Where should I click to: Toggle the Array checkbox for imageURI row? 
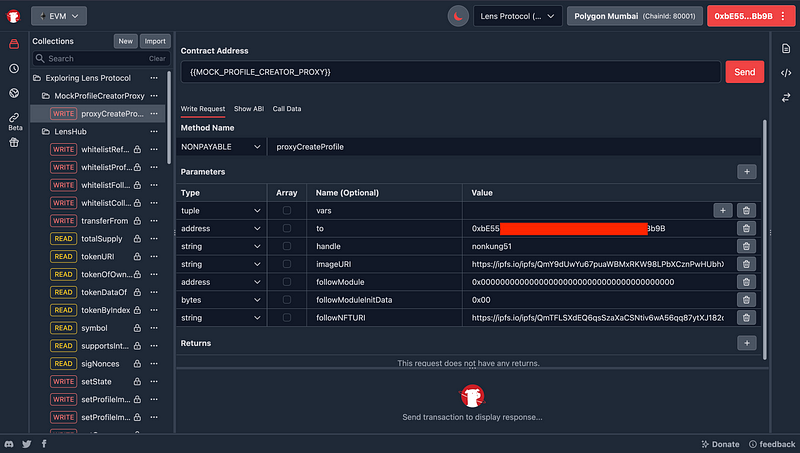[x=287, y=264]
